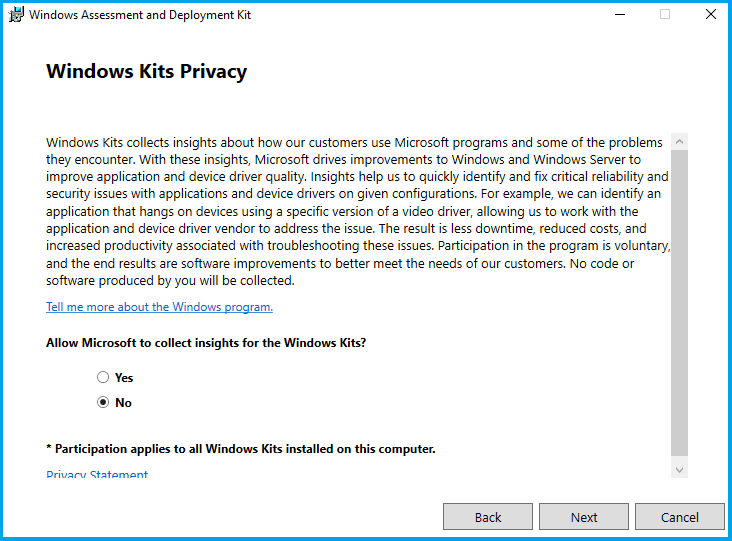Open the 'Tell me more about the Windows program' link
Image resolution: width=732 pixels, height=541 pixels.
tap(159, 307)
